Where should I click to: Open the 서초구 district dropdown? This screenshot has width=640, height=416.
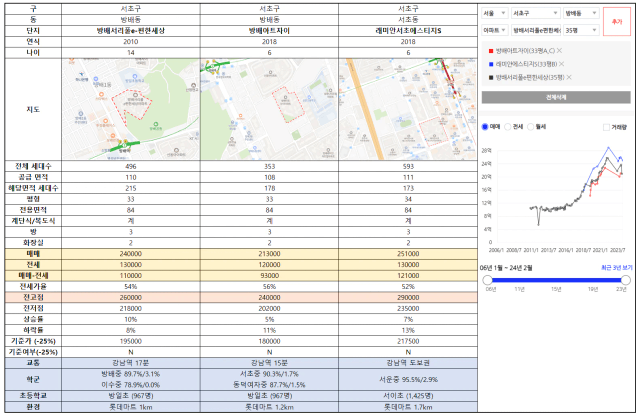pos(535,13)
